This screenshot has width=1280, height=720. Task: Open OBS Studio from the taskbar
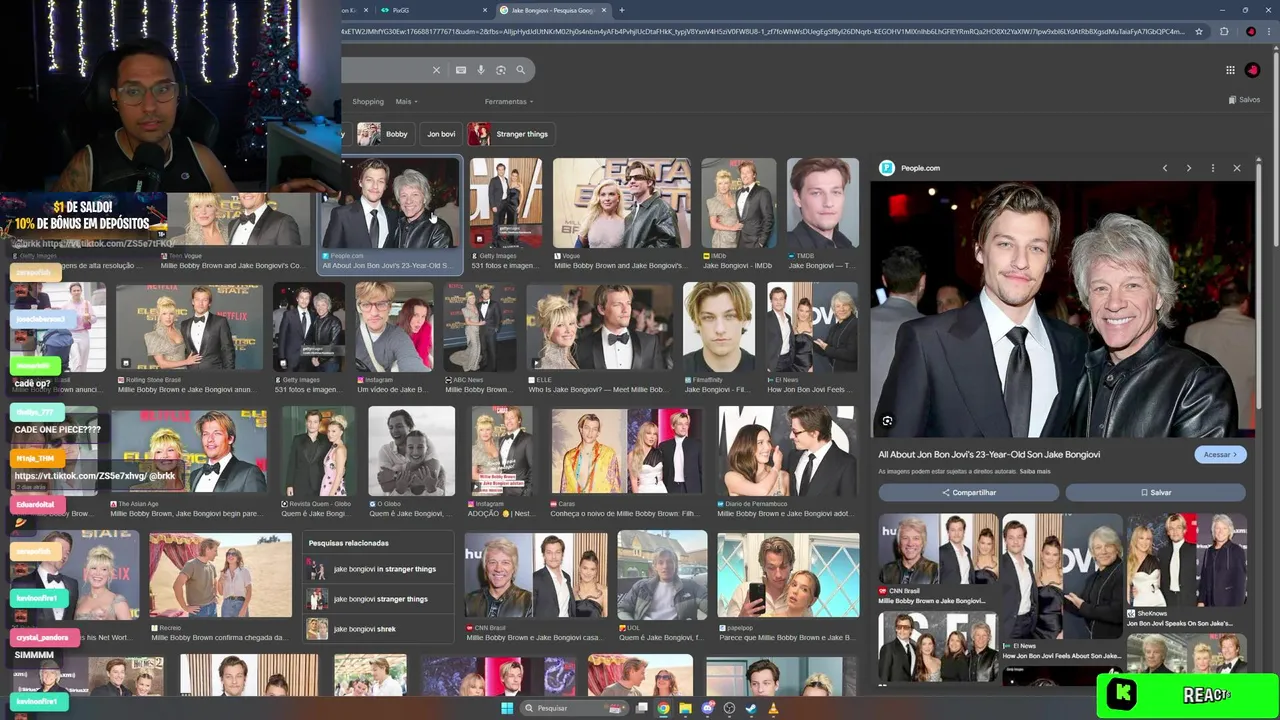pos(729,708)
